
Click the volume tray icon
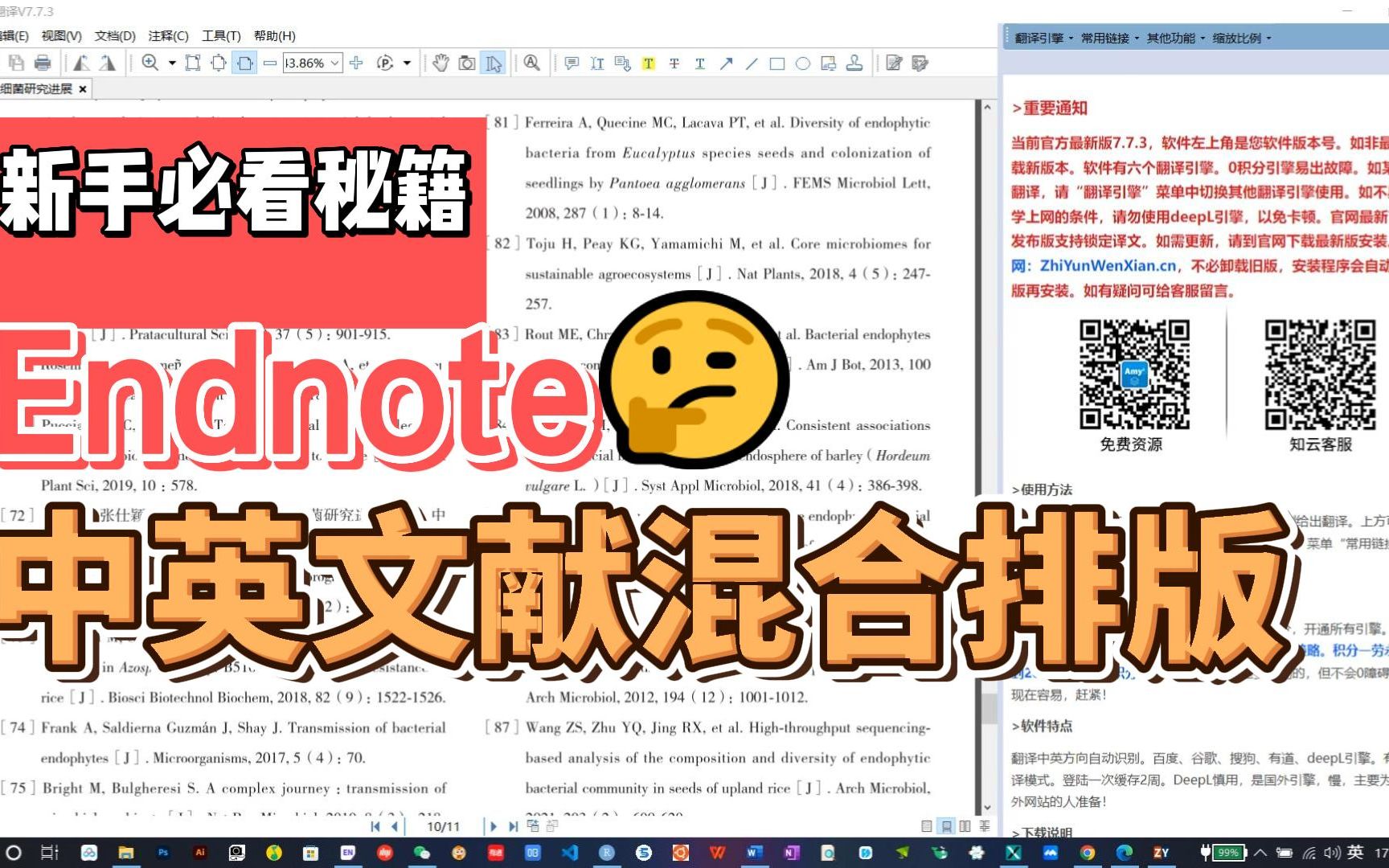coord(1332,853)
